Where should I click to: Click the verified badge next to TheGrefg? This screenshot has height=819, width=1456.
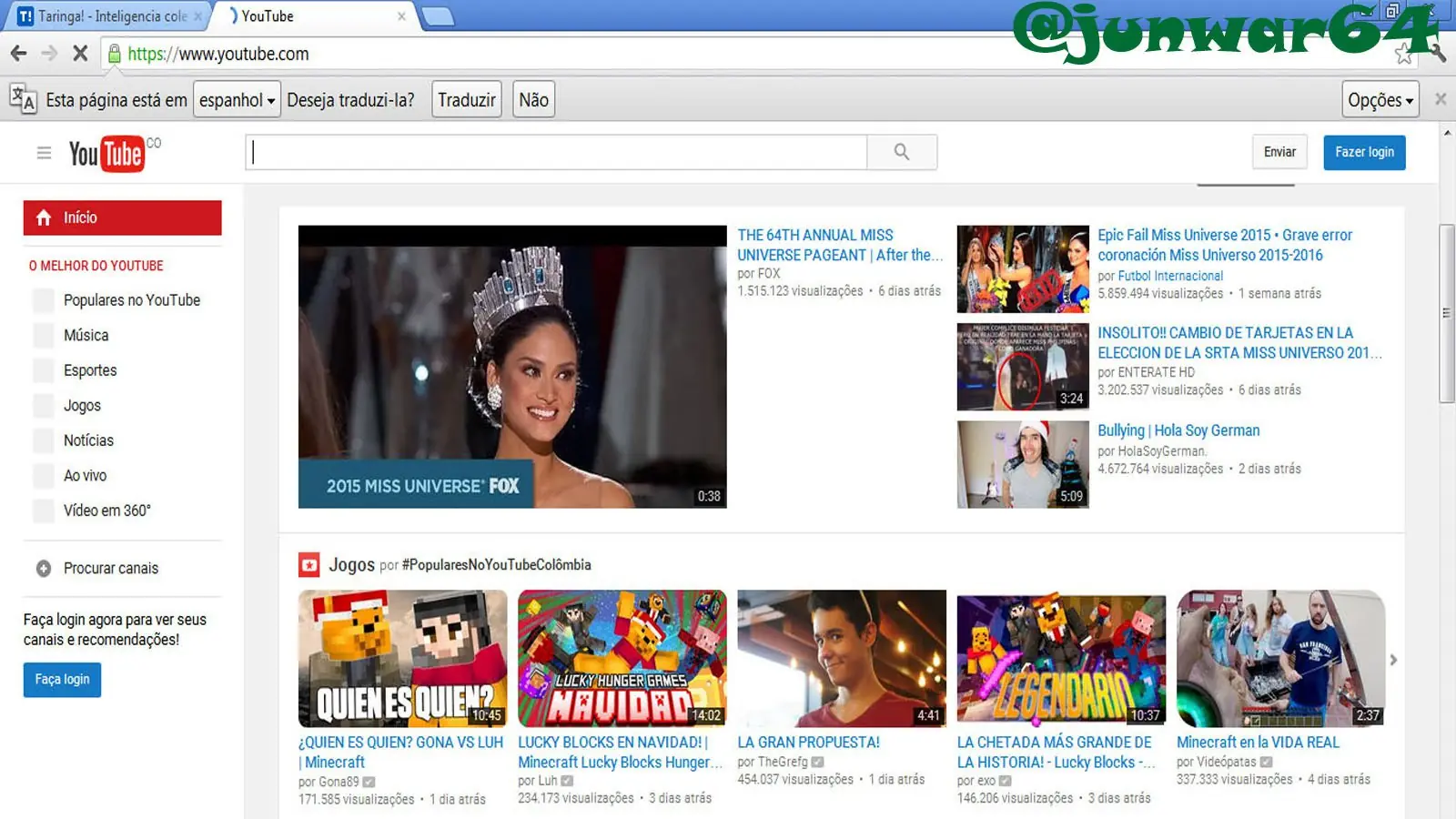coord(817,762)
